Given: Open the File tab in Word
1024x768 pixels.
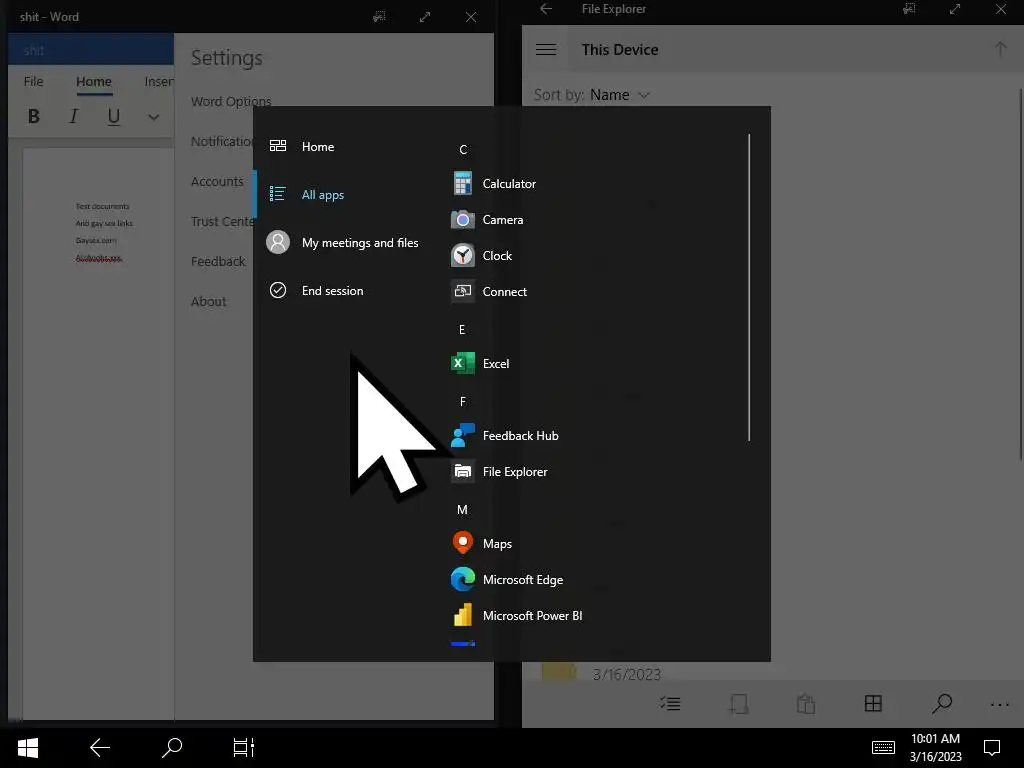Looking at the screenshot, I should coord(33,82).
